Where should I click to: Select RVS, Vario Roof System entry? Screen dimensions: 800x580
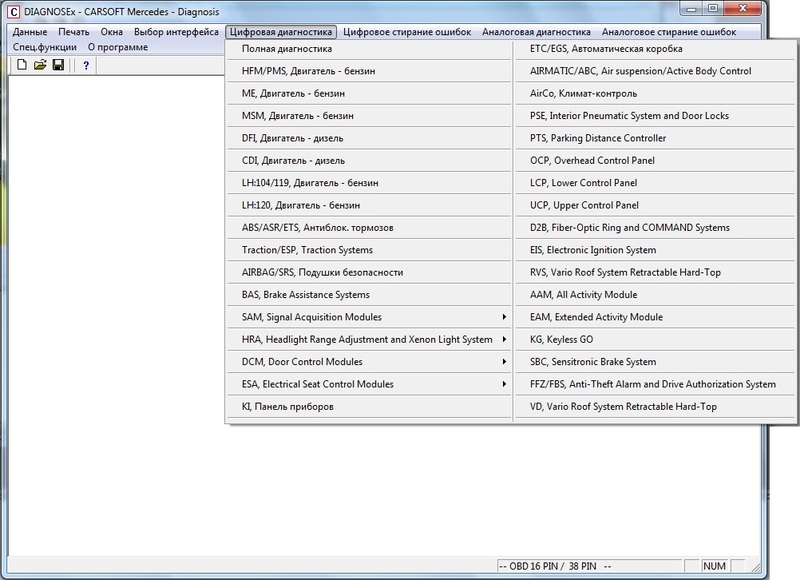coord(655,272)
